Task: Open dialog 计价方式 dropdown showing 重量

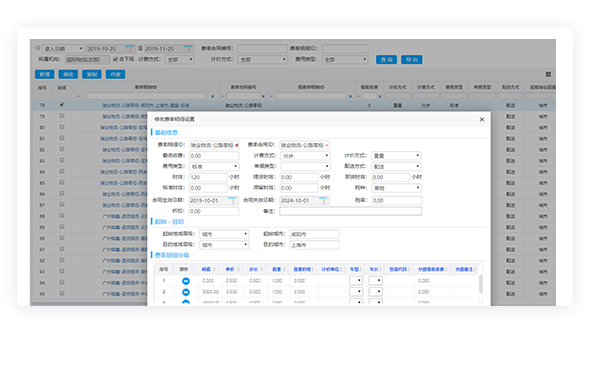Action: tap(396, 156)
